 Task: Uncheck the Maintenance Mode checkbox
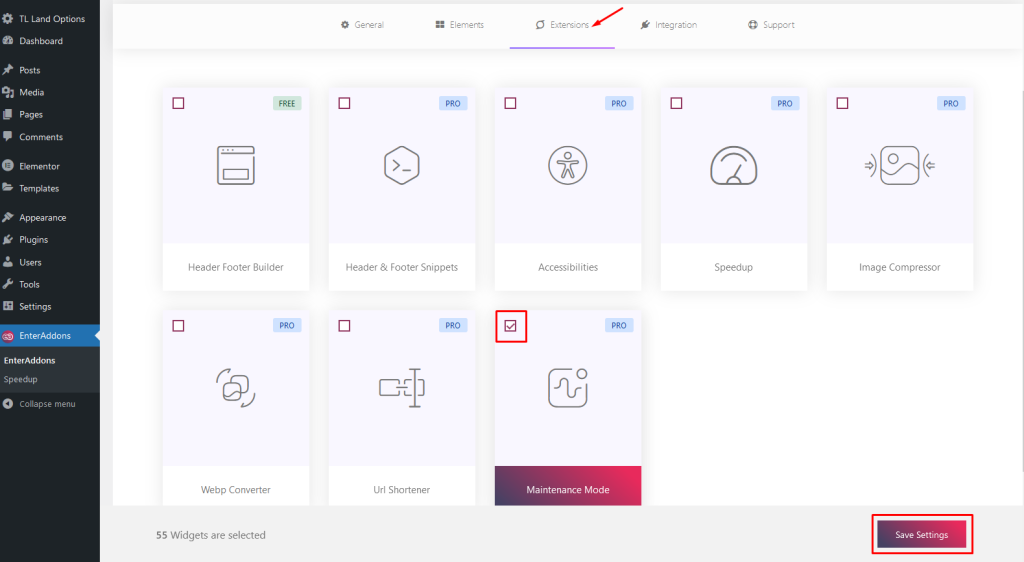[x=510, y=326]
